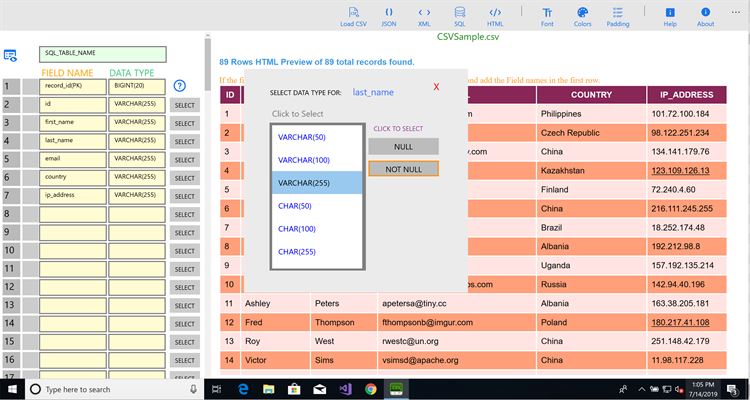Select the XML export icon
750x400 pixels.
(x=424, y=17)
